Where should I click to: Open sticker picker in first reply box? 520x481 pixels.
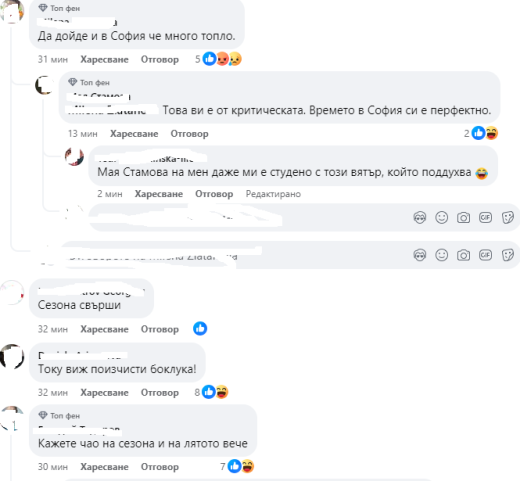(x=507, y=218)
